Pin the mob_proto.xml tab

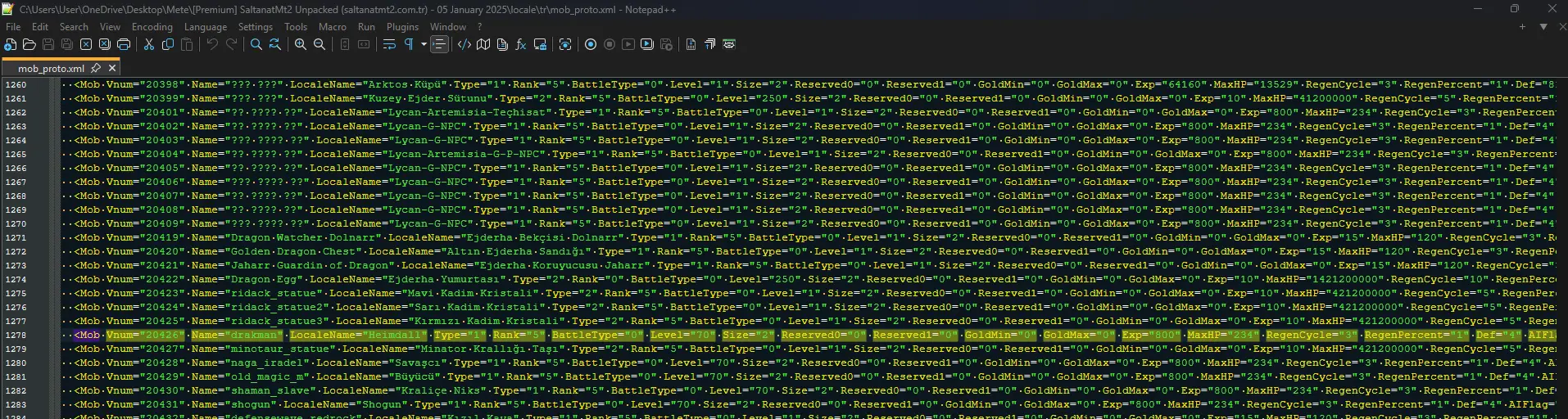click(96, 68)
